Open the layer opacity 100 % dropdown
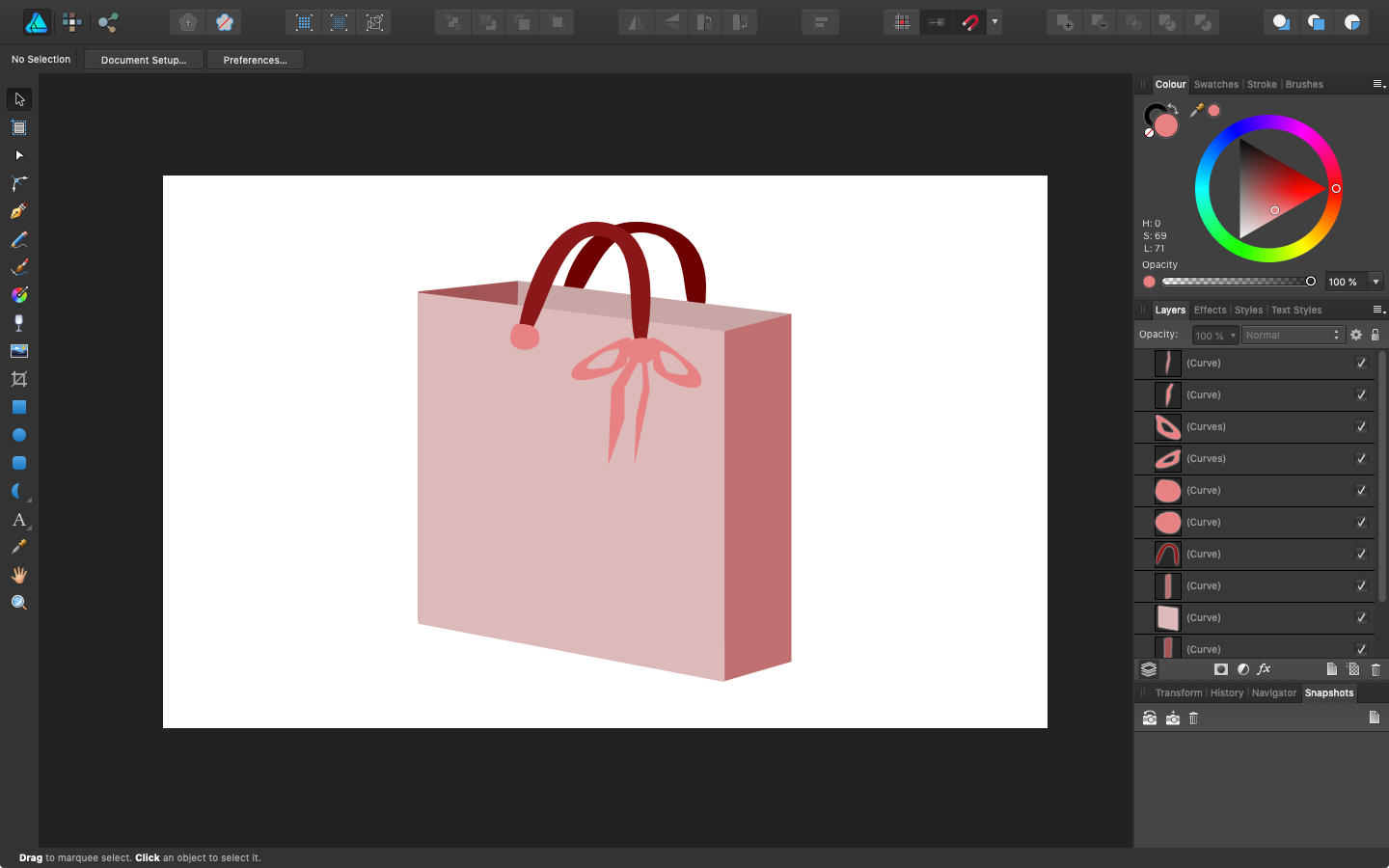Viewport: 1389px width, 868px height. (1215, 335)
